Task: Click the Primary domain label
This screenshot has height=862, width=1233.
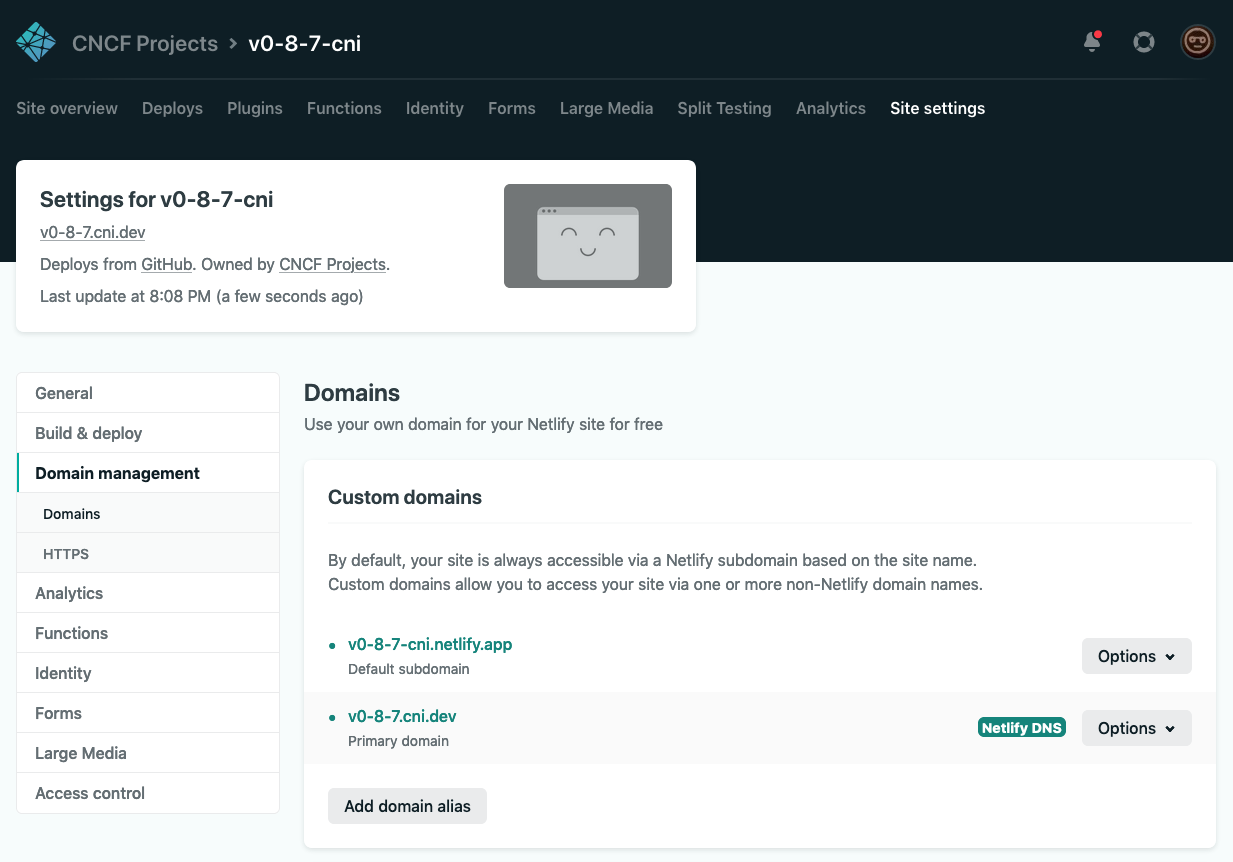Action: click(x=398, y=741)
